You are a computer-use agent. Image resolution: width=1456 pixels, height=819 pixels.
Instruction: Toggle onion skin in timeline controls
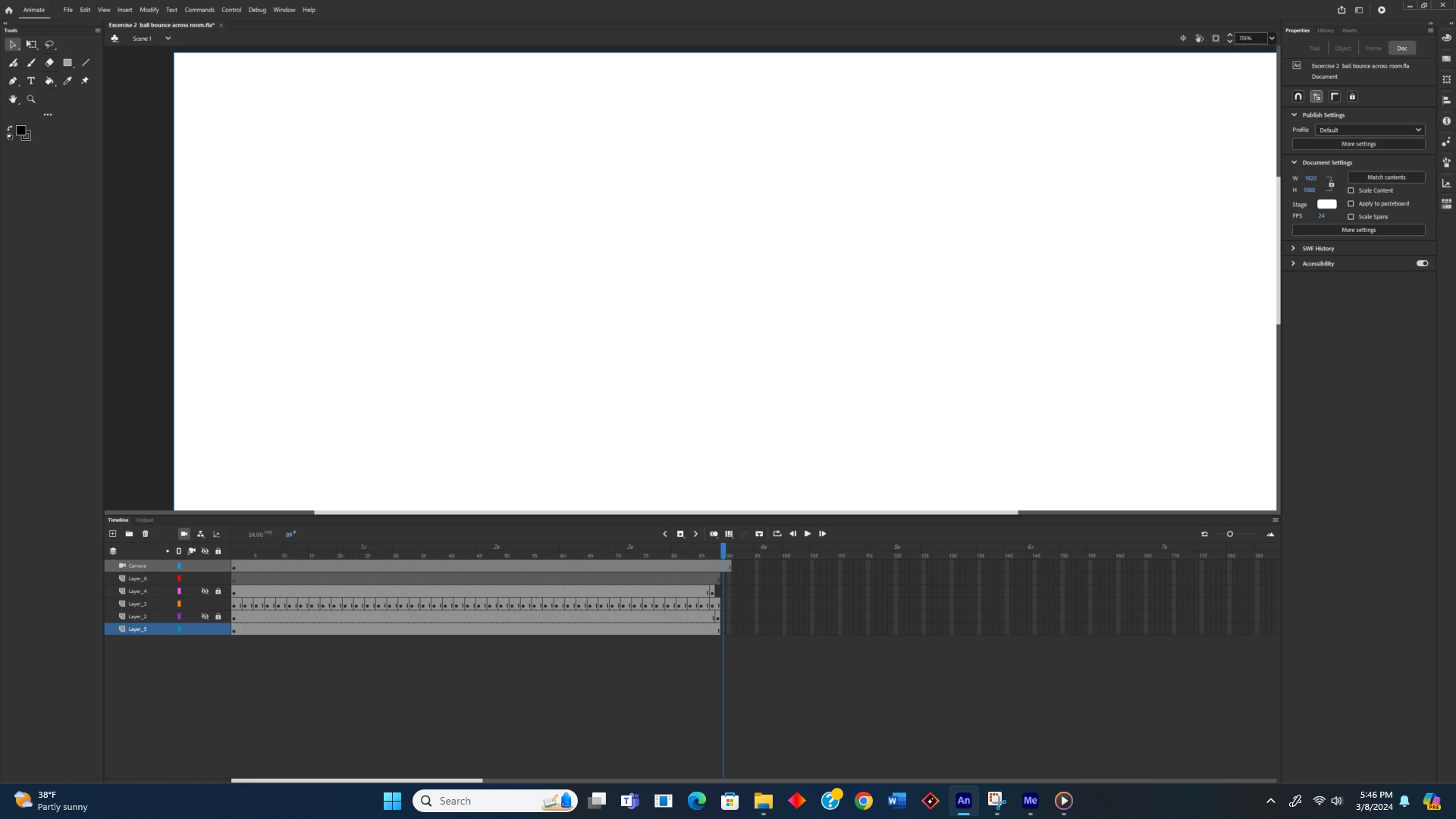point(714,534)
